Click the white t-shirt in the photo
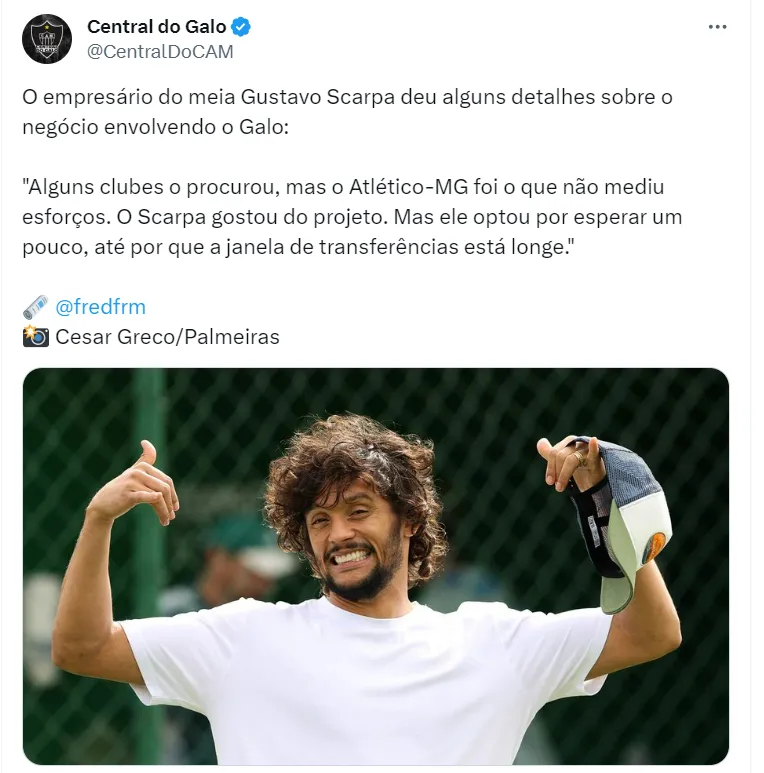 click(367, 683)
